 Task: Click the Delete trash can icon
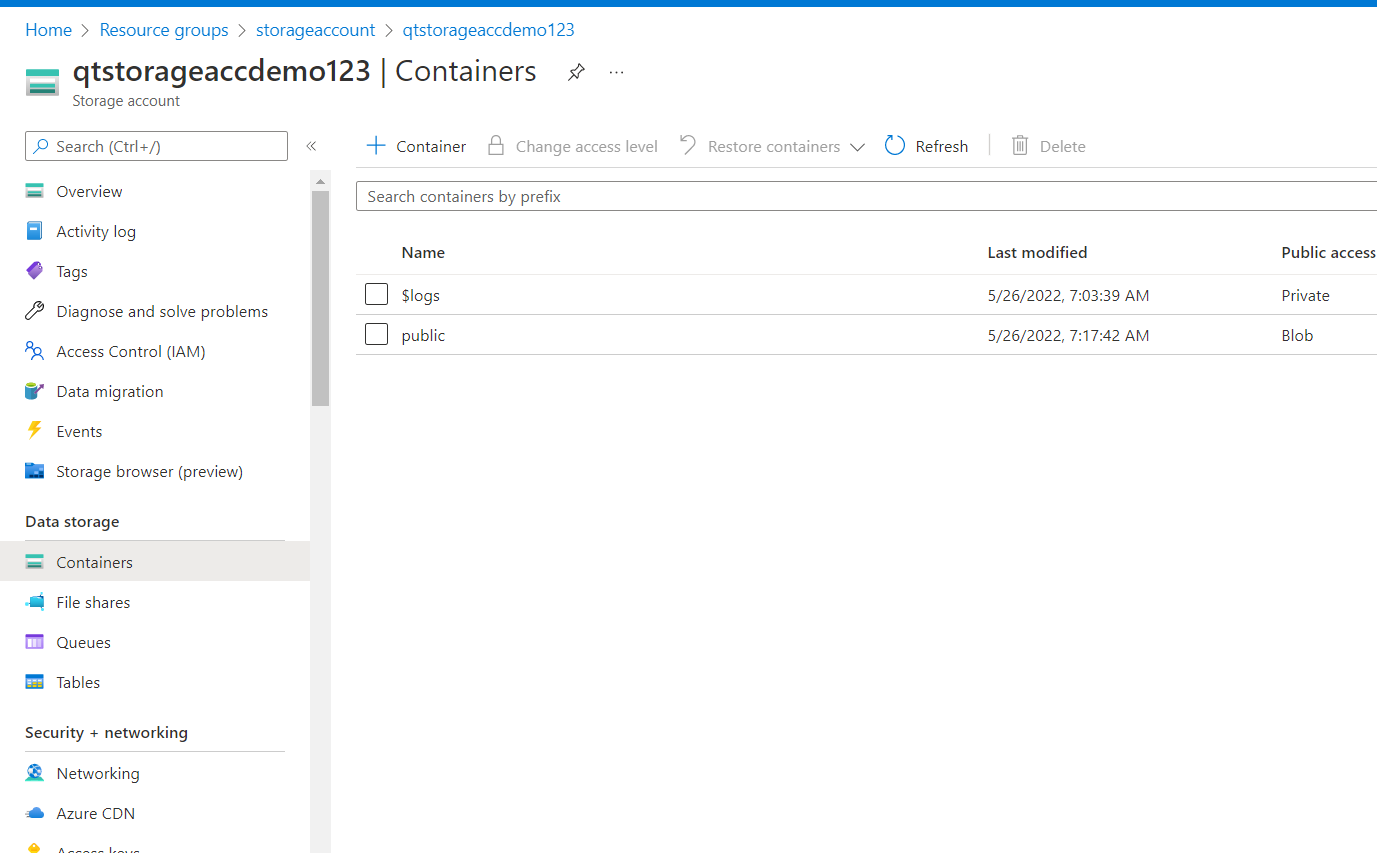(1020, 146)
